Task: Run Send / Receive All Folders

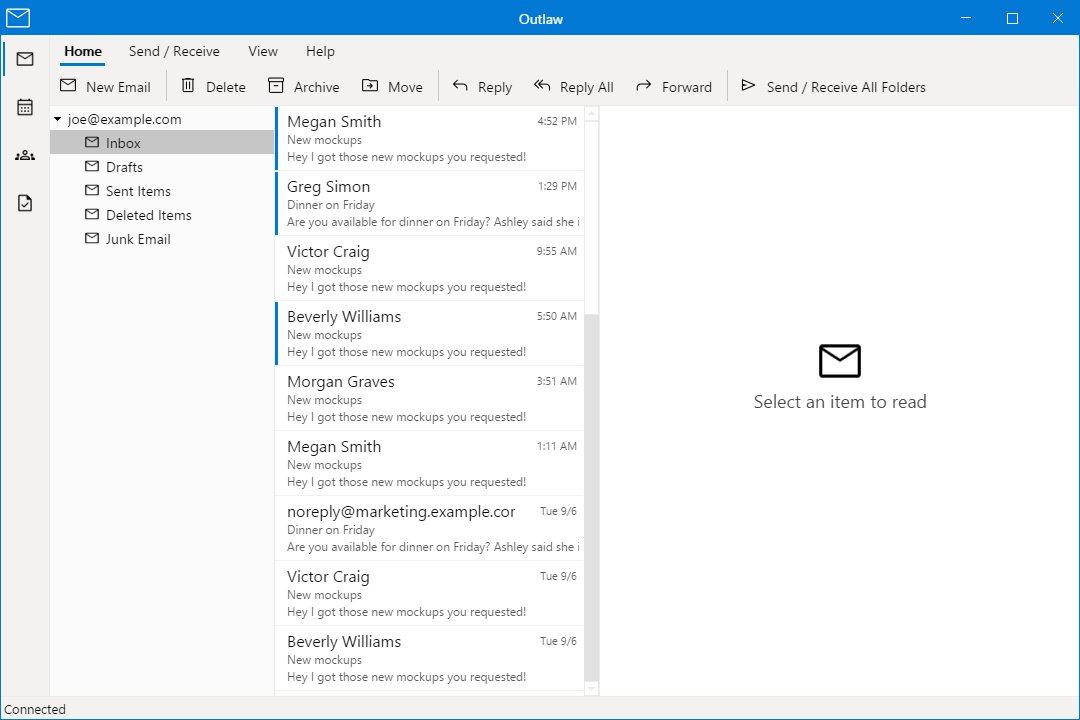Action: [833, 86]
